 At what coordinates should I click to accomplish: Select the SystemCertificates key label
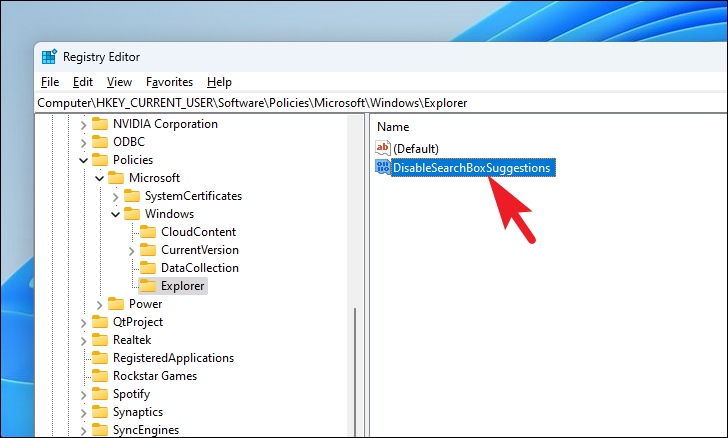tap(193, 196)
